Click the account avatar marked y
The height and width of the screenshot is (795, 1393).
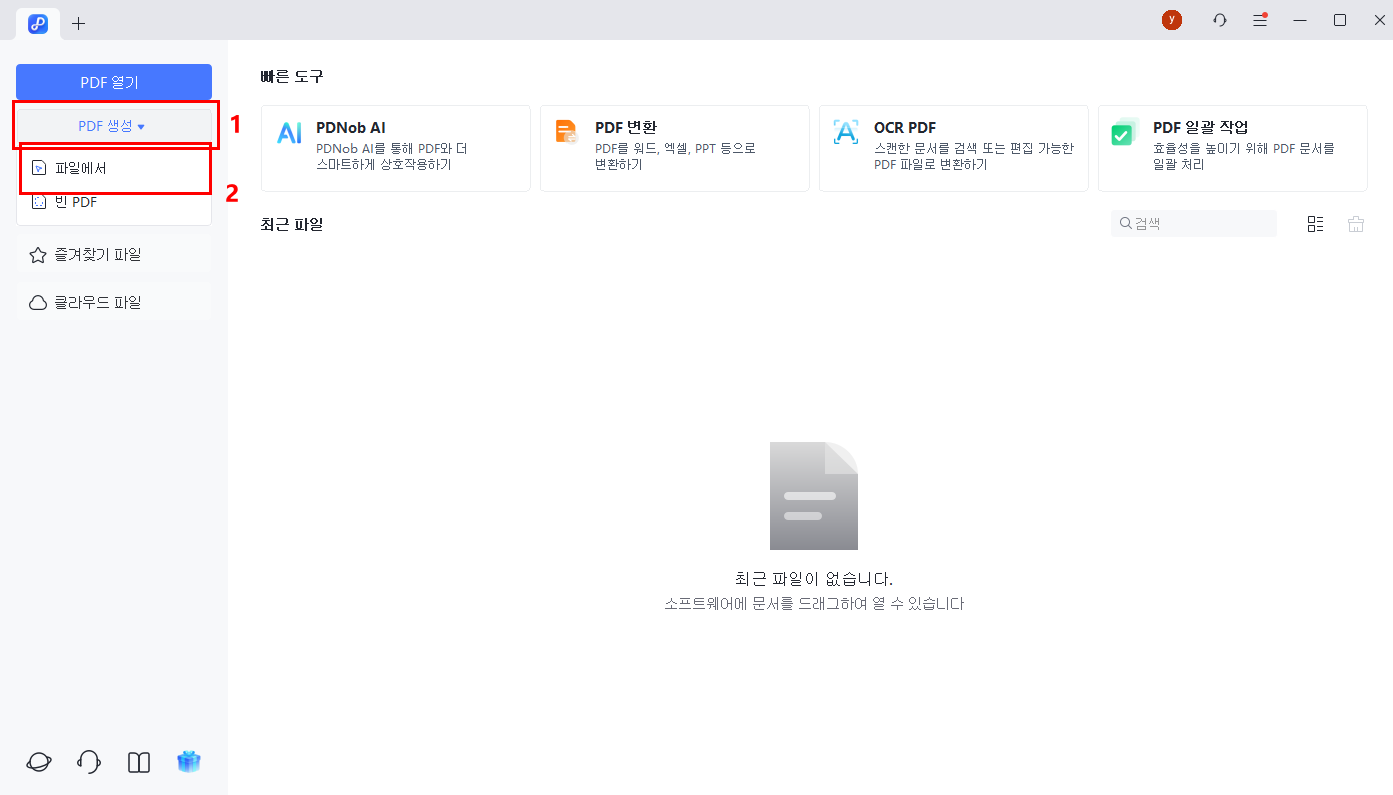[1171, 19]
